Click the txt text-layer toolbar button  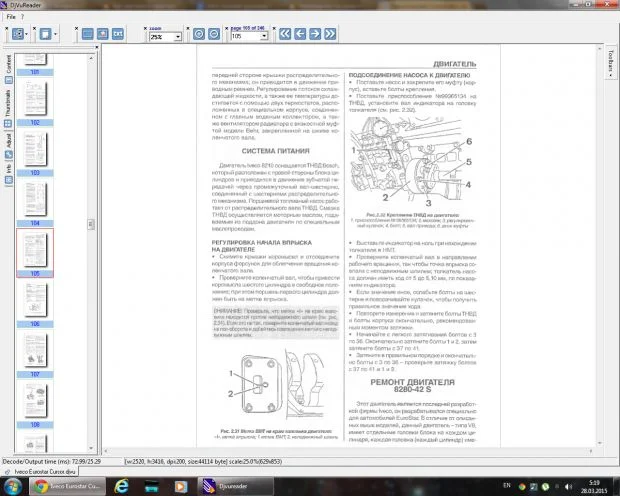pyautogui.click(x=119, y=34)
